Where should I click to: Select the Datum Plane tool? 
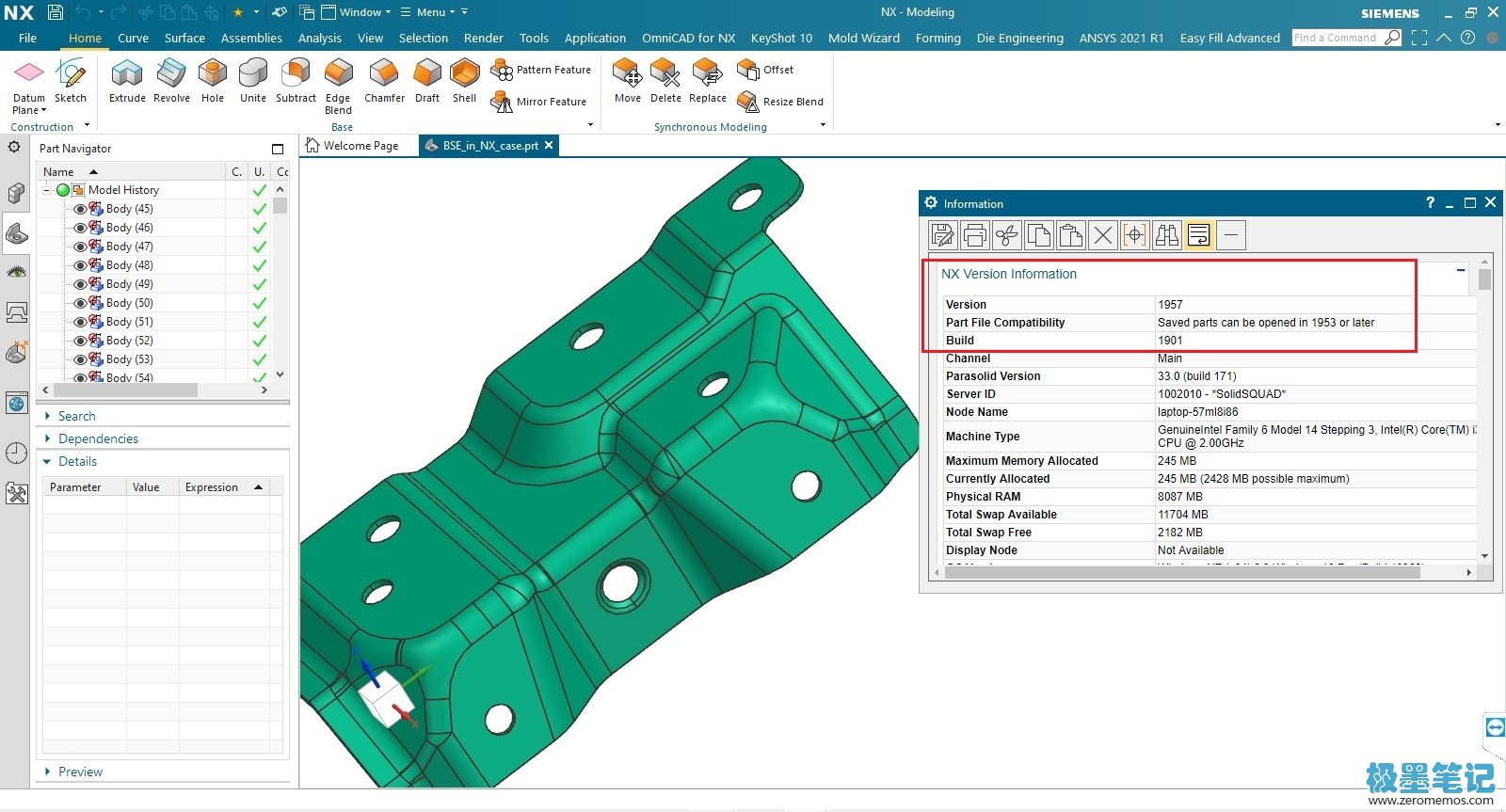29,86
